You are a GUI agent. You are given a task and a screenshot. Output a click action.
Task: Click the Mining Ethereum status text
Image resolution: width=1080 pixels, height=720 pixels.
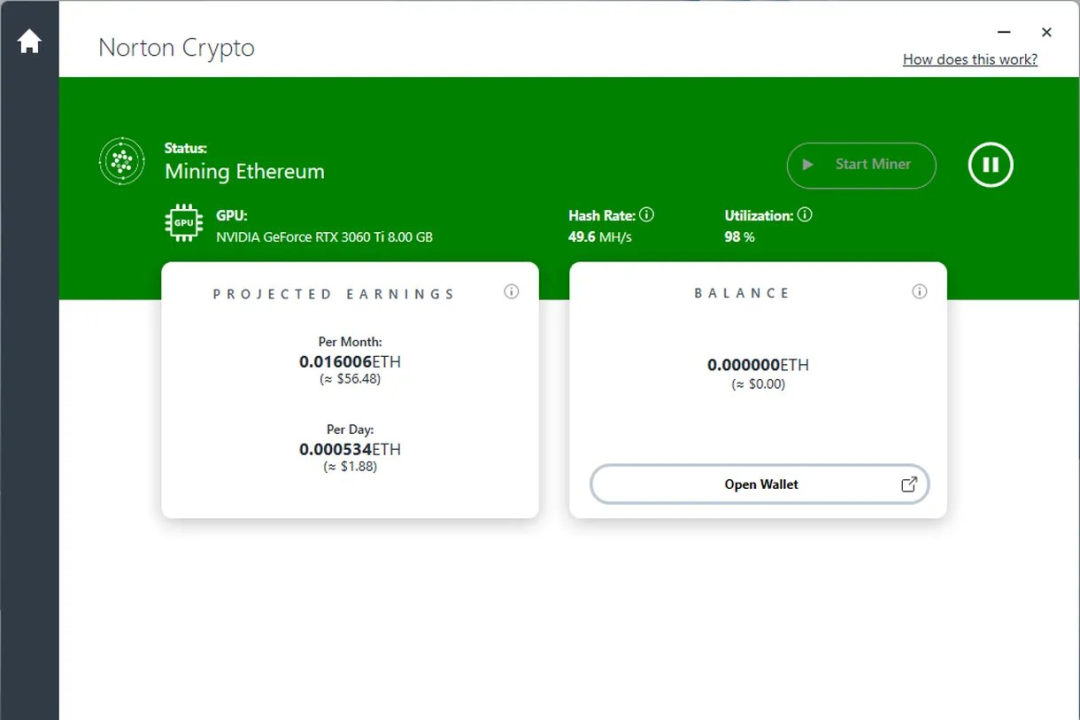tap(244, 172)
